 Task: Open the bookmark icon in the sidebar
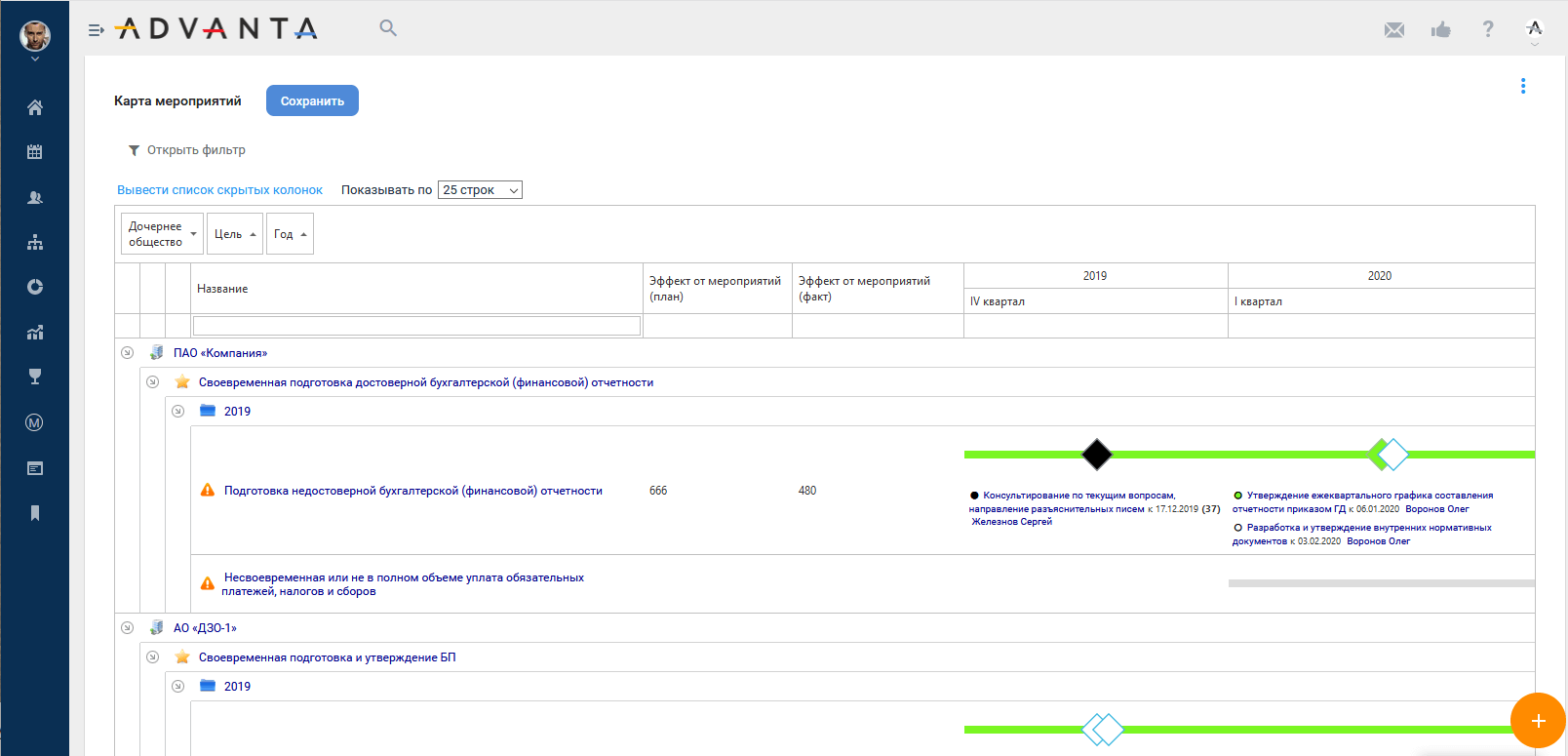[35, 513]
